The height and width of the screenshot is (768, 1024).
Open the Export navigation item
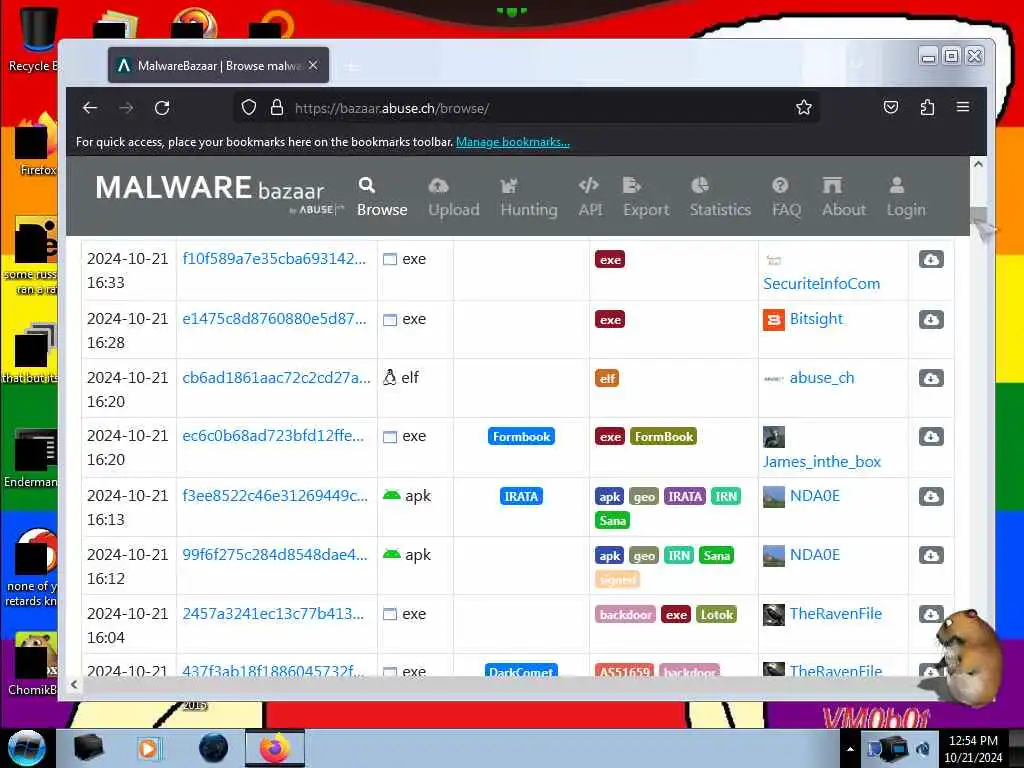(646, 197)
